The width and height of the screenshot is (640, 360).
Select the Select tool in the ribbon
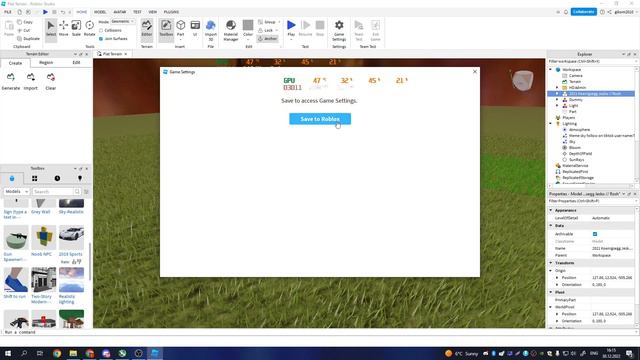point(51,28)
